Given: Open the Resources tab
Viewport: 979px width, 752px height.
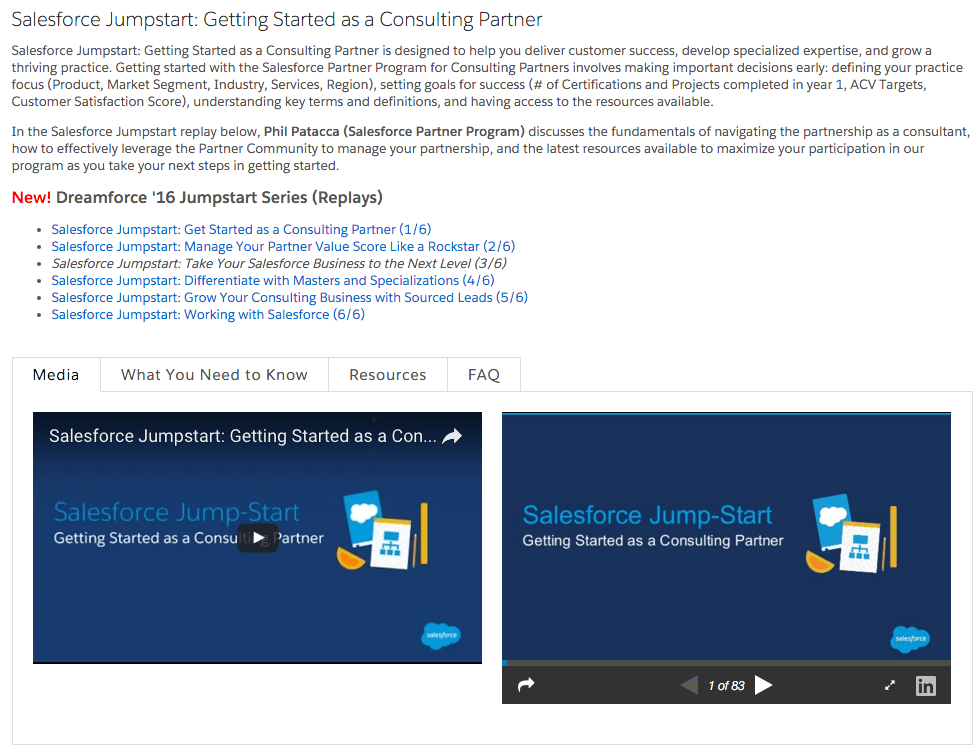Looking at the screenshot, I should click(x=388, y=375).
